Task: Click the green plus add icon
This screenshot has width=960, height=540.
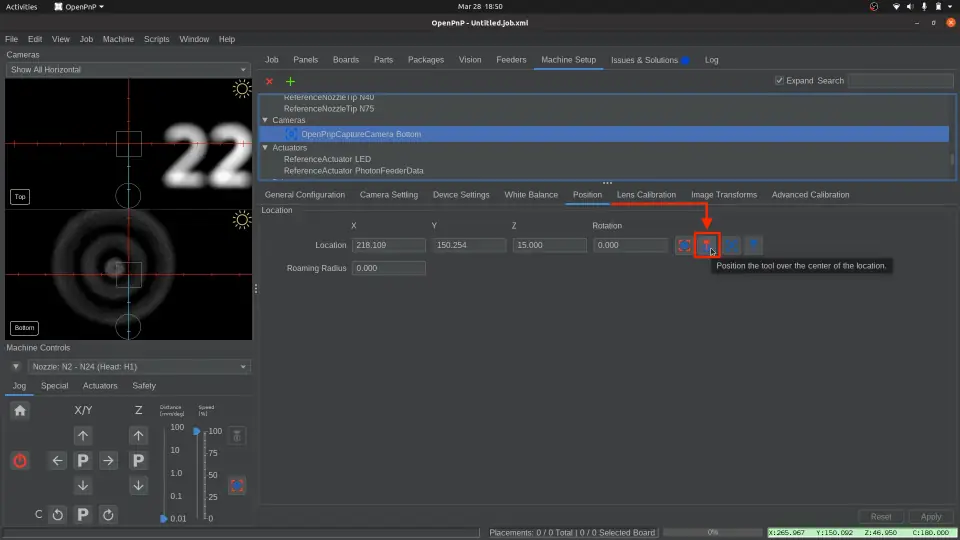Action: (x=290, y=81)
